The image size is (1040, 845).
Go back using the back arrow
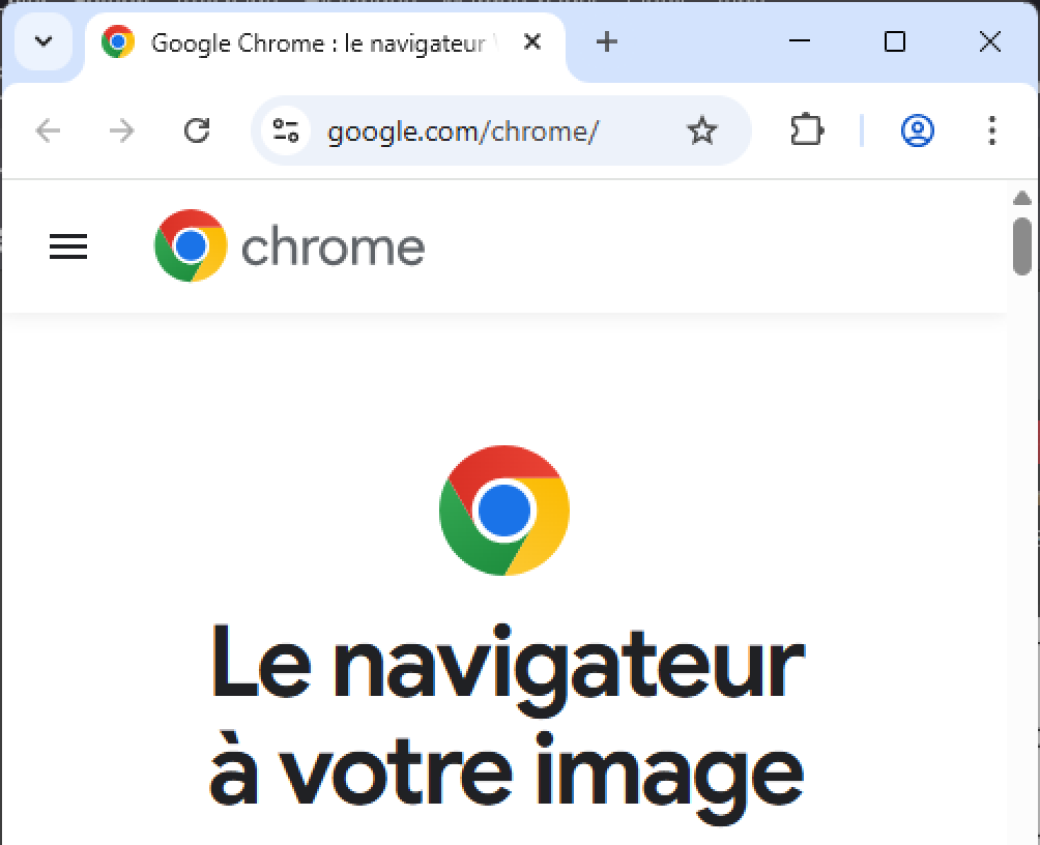47,131
